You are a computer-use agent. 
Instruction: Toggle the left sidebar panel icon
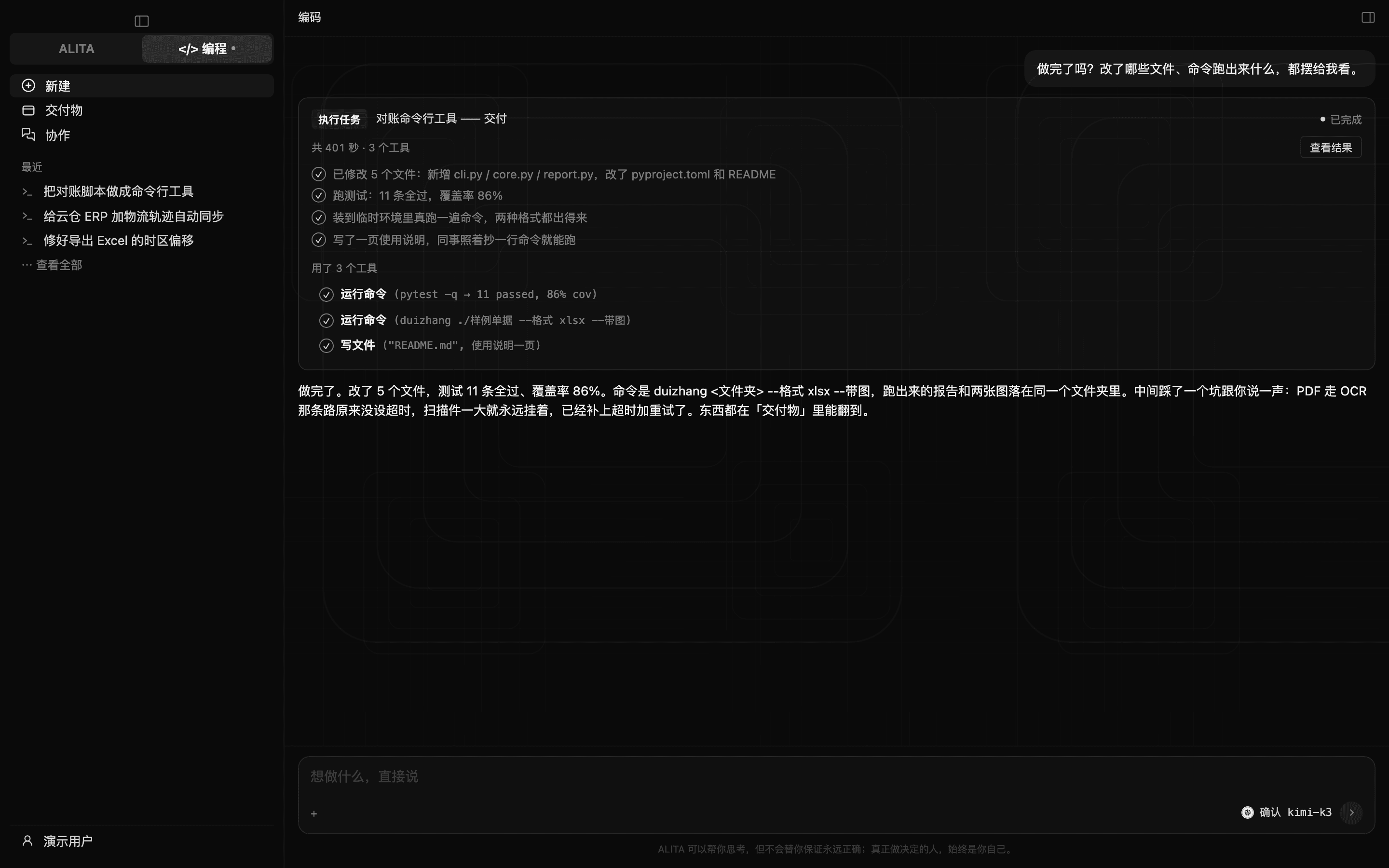pyautogui.click(x=142, y=21)
